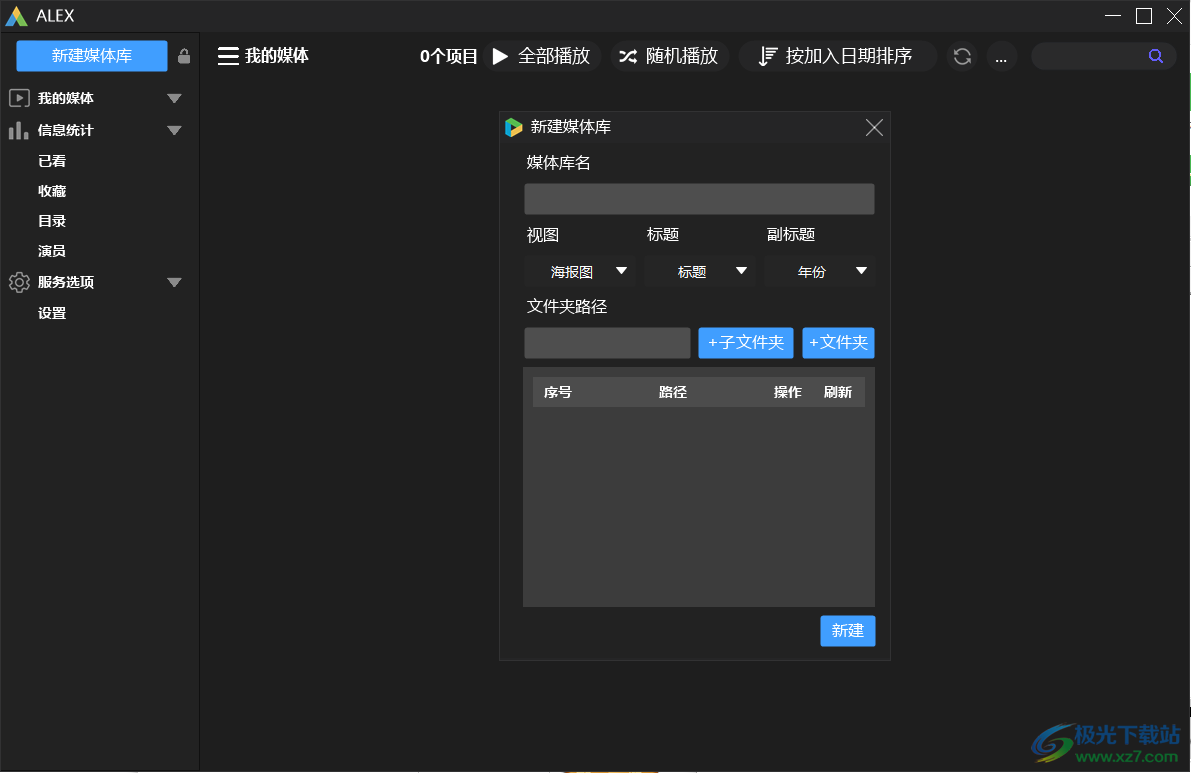Click the 服务选项 gear icon
The image size is (1191, 773).
[x=18, y=282]
